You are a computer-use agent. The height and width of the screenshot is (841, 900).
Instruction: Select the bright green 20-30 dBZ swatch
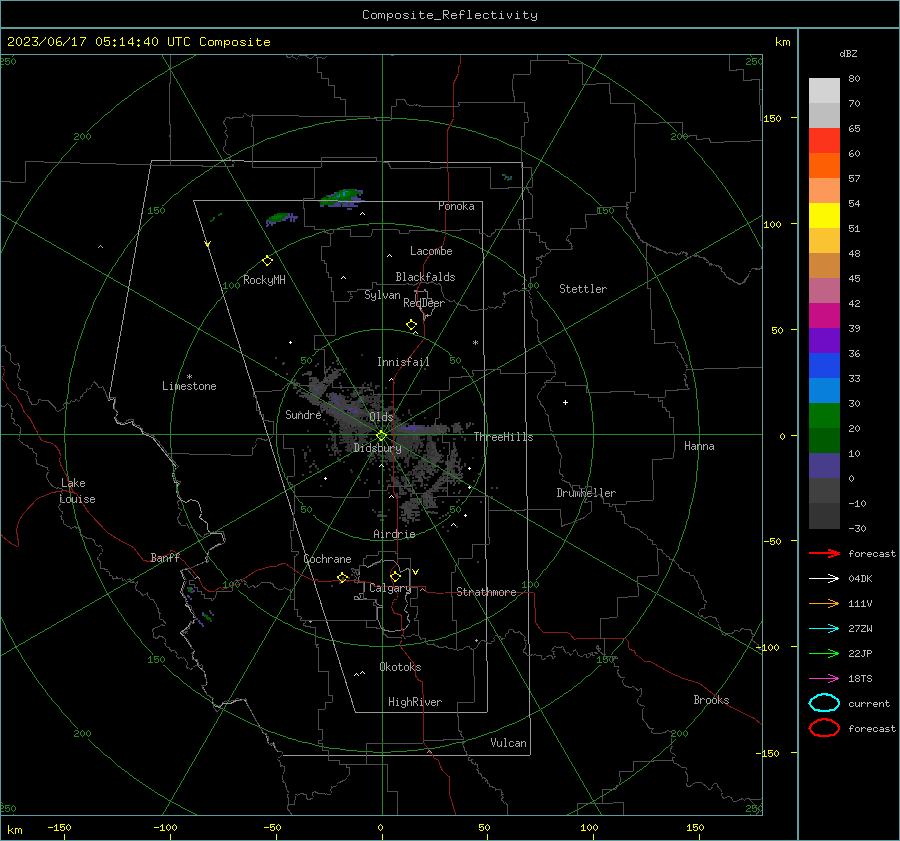click(824, 416)
